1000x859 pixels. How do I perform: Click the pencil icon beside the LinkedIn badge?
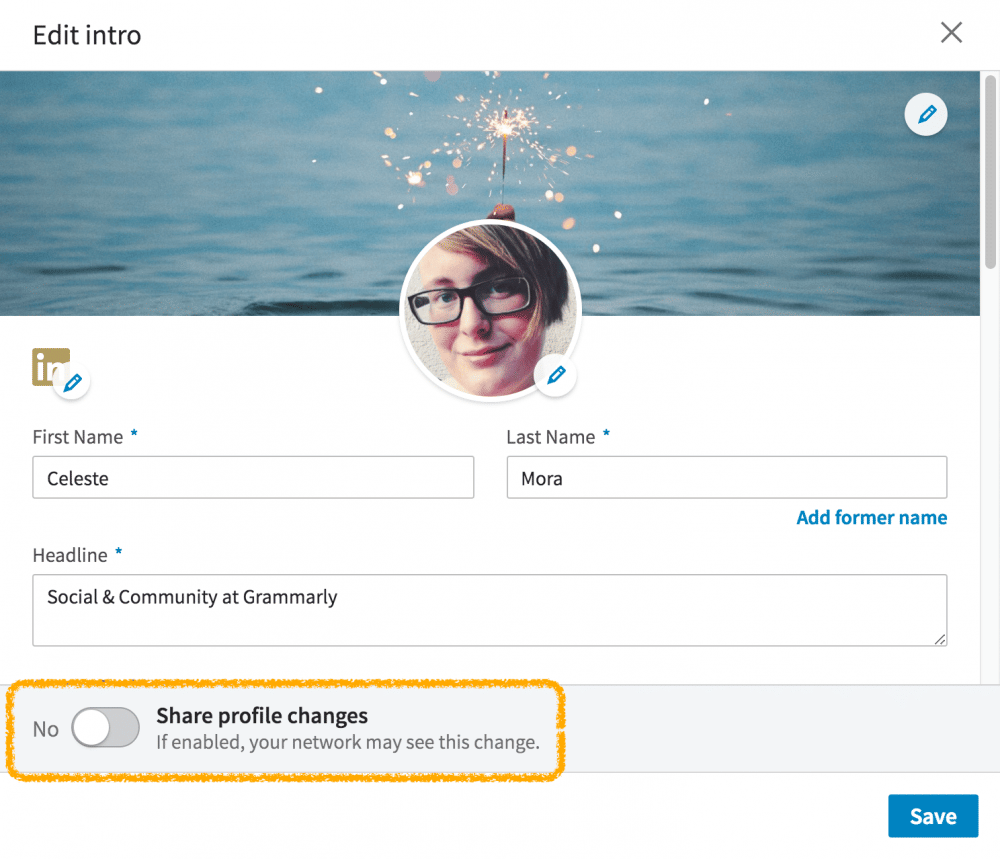(72, 382)
